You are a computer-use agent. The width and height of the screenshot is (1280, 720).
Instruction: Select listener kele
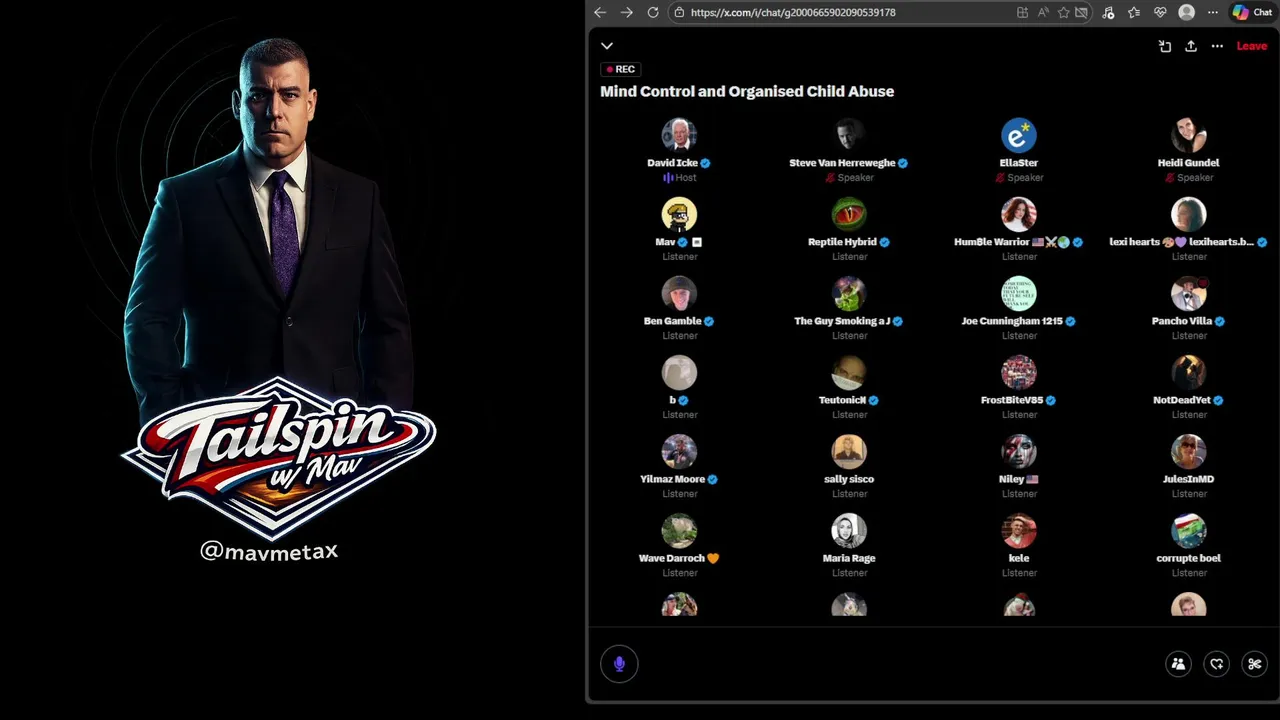point(1019,544)
